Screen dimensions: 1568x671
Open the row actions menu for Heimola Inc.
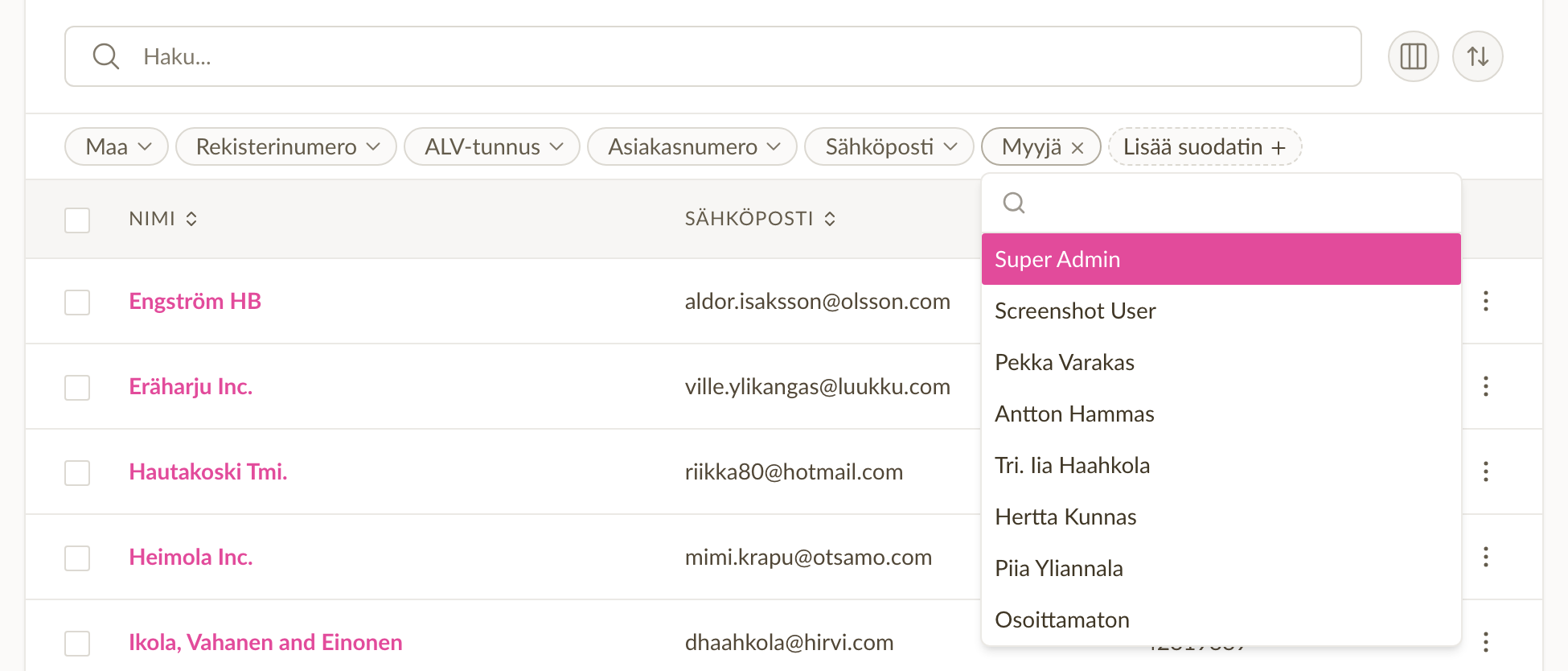[1485, 557]
